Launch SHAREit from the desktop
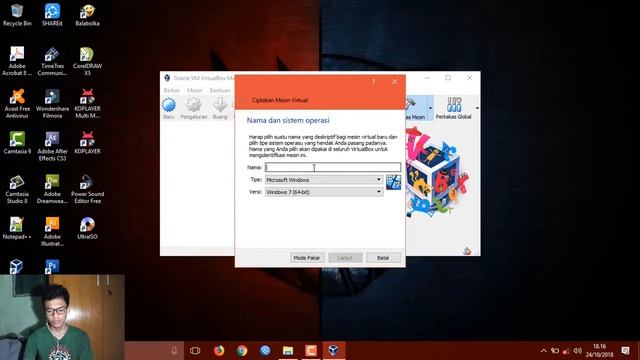Image resolution: width=640 pixels, height=360 pixels. tap(52, 15)
